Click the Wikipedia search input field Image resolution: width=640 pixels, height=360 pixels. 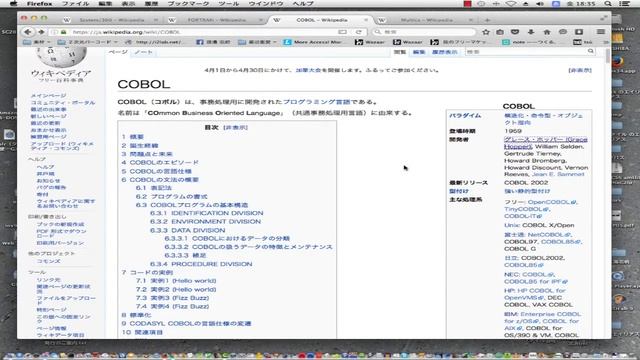coord(526,51)
